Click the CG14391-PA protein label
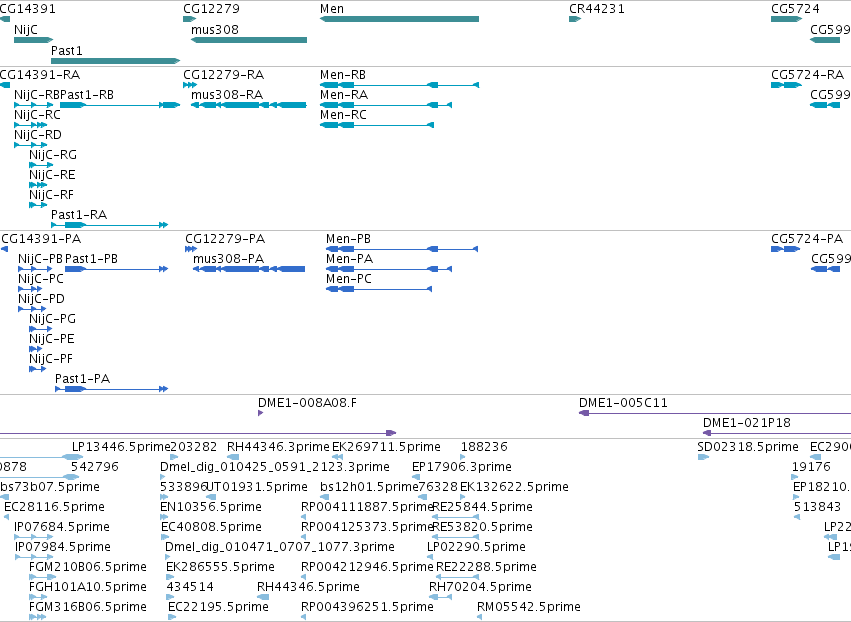The height and width of the screenshot is (622, 851). pos(41,239)
